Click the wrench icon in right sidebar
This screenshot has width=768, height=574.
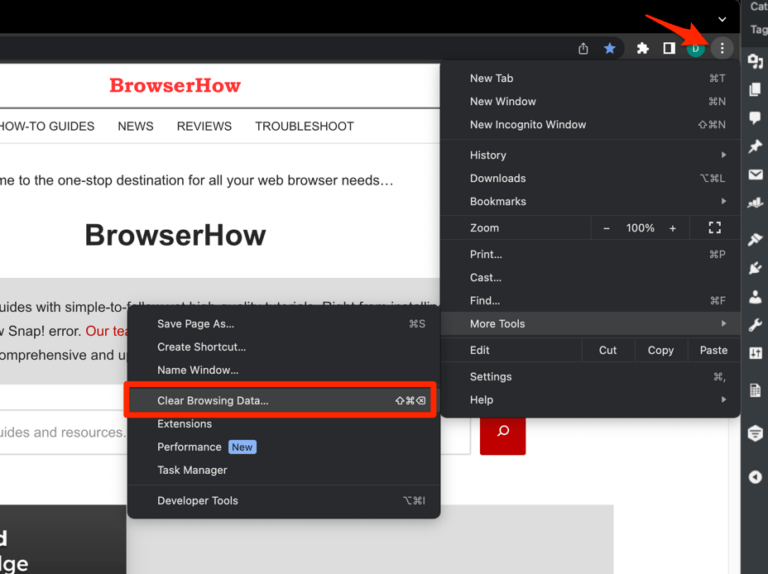click(756, 325)
